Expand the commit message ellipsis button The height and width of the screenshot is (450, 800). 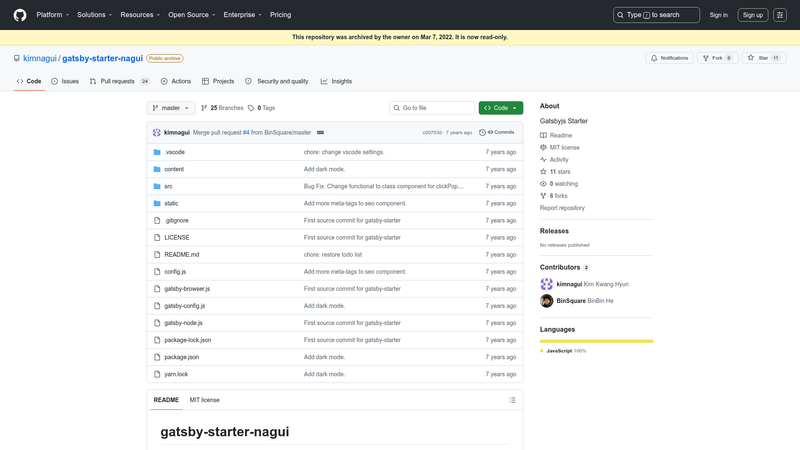320,133
